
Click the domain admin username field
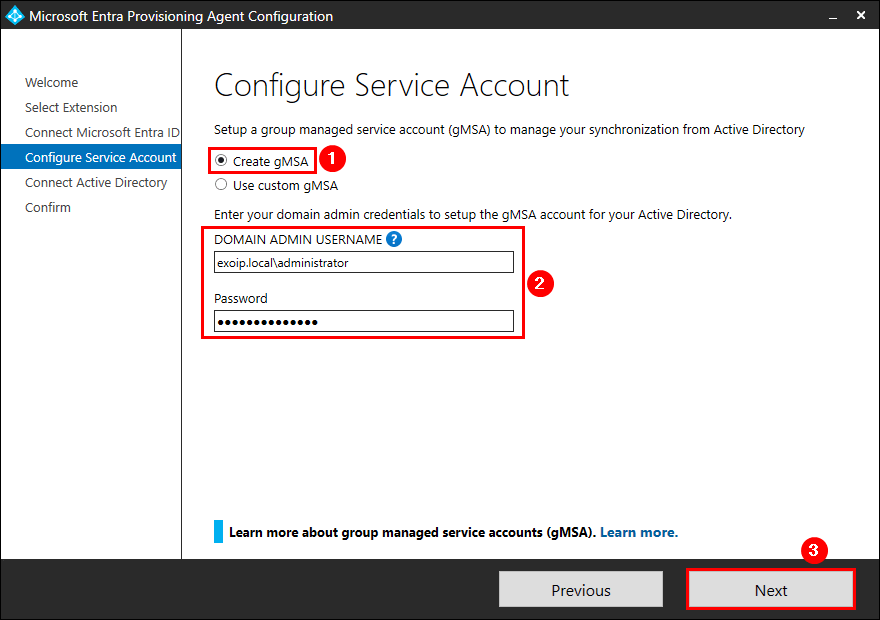coord(364,263)
